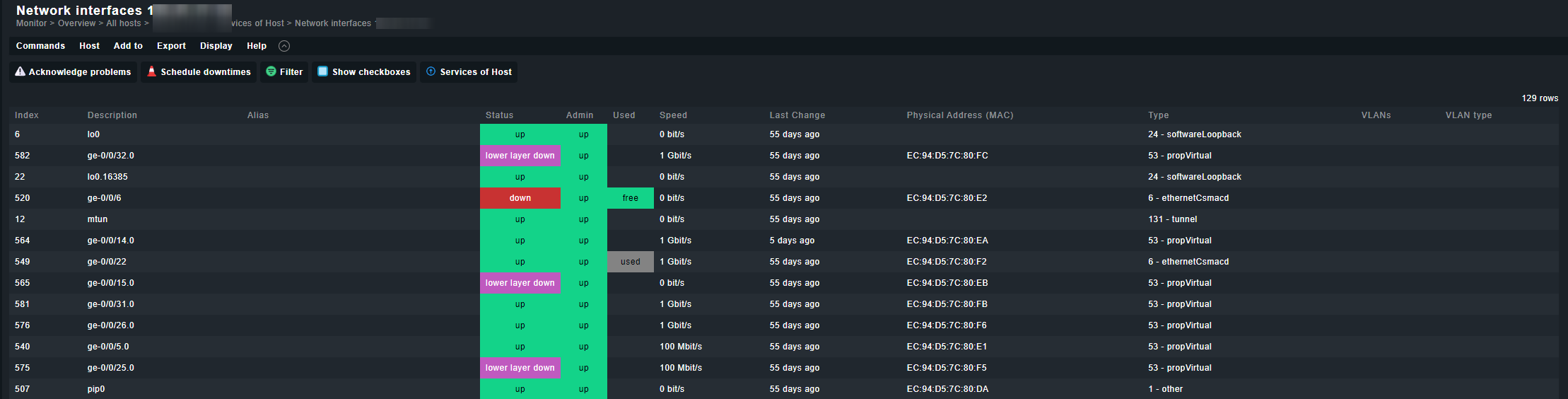Click the red down status of ge-0/0/6

click(x=520, y=198)
